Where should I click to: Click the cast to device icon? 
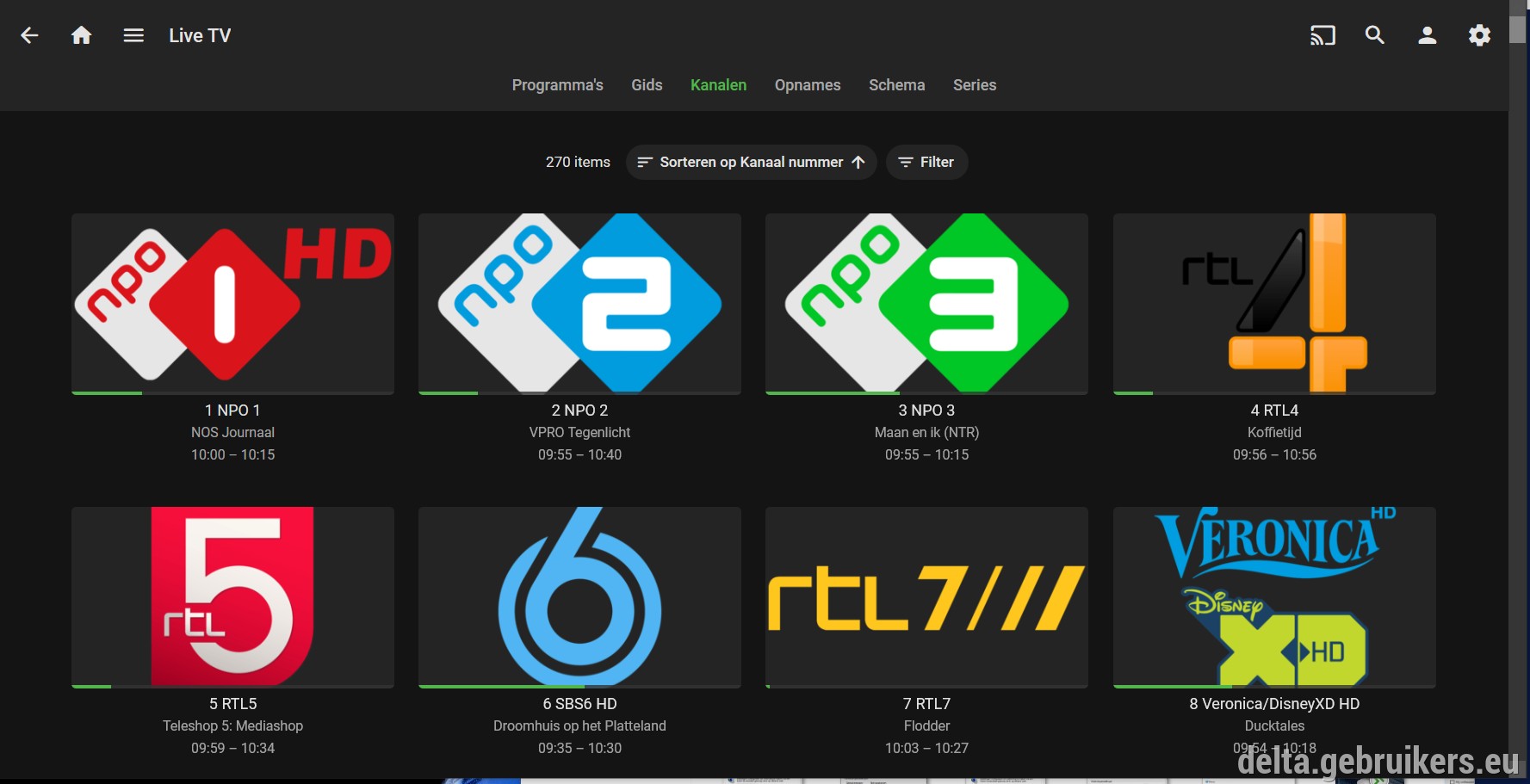[1322, 35]
